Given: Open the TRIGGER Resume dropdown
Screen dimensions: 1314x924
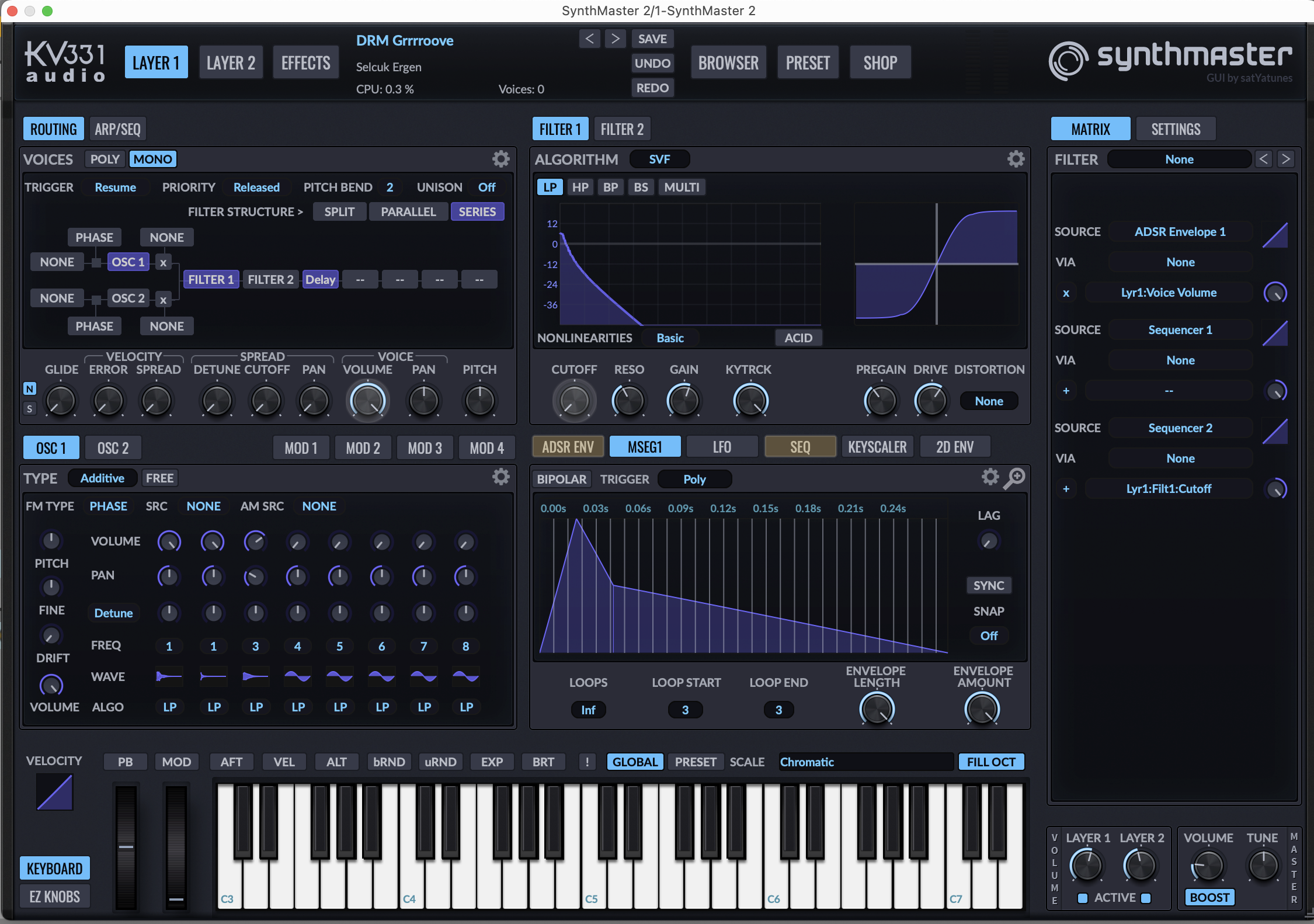Looking at the screenshot, I should (x=115, y=187).
